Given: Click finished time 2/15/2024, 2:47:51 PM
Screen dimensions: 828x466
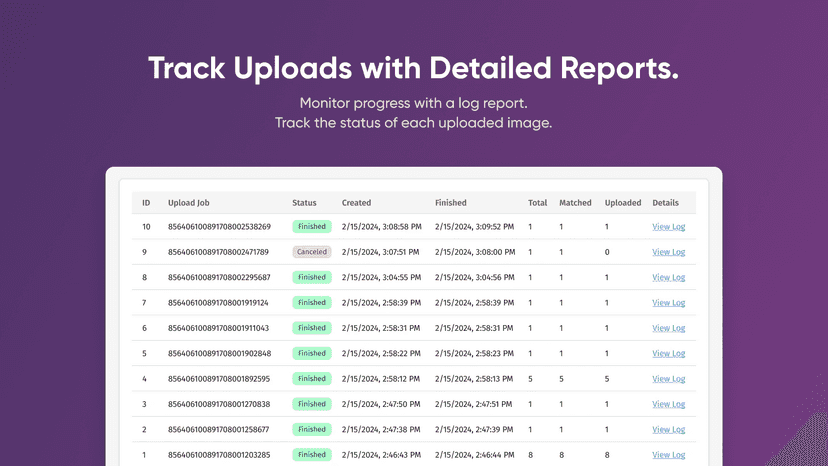Looking at the screenshot, I should pos(473,404).
